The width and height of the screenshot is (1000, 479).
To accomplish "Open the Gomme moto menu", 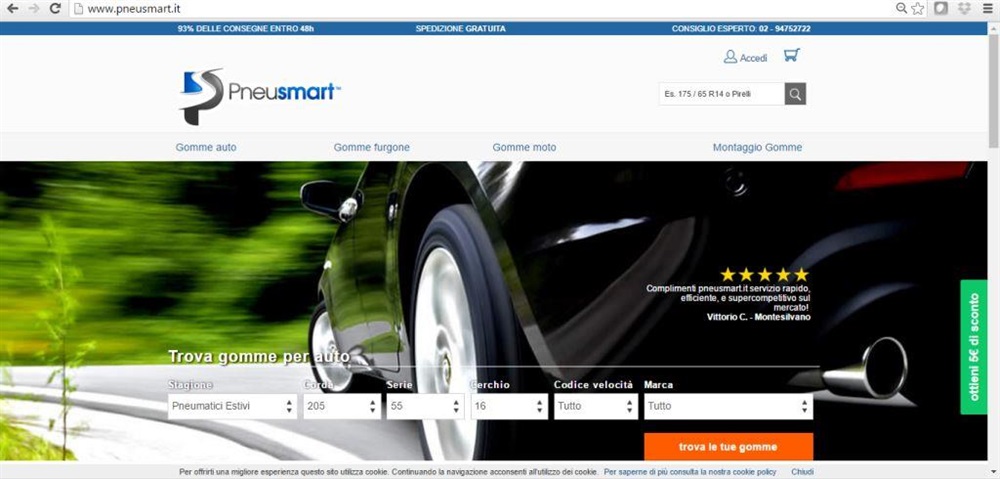I will click(524, 147).
